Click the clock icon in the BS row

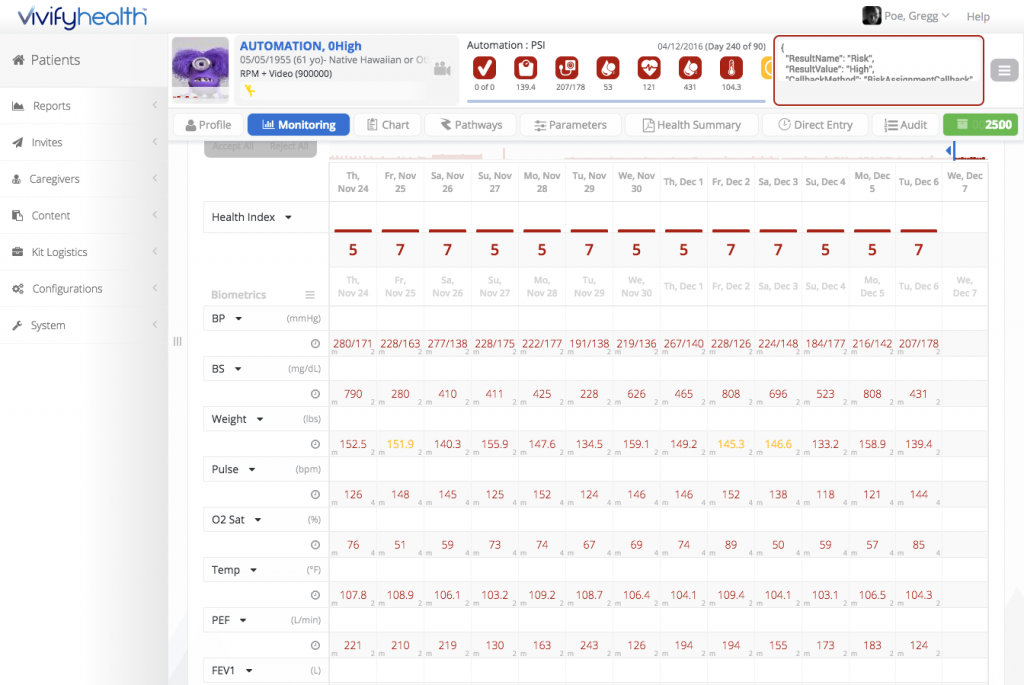pos(315,394)
